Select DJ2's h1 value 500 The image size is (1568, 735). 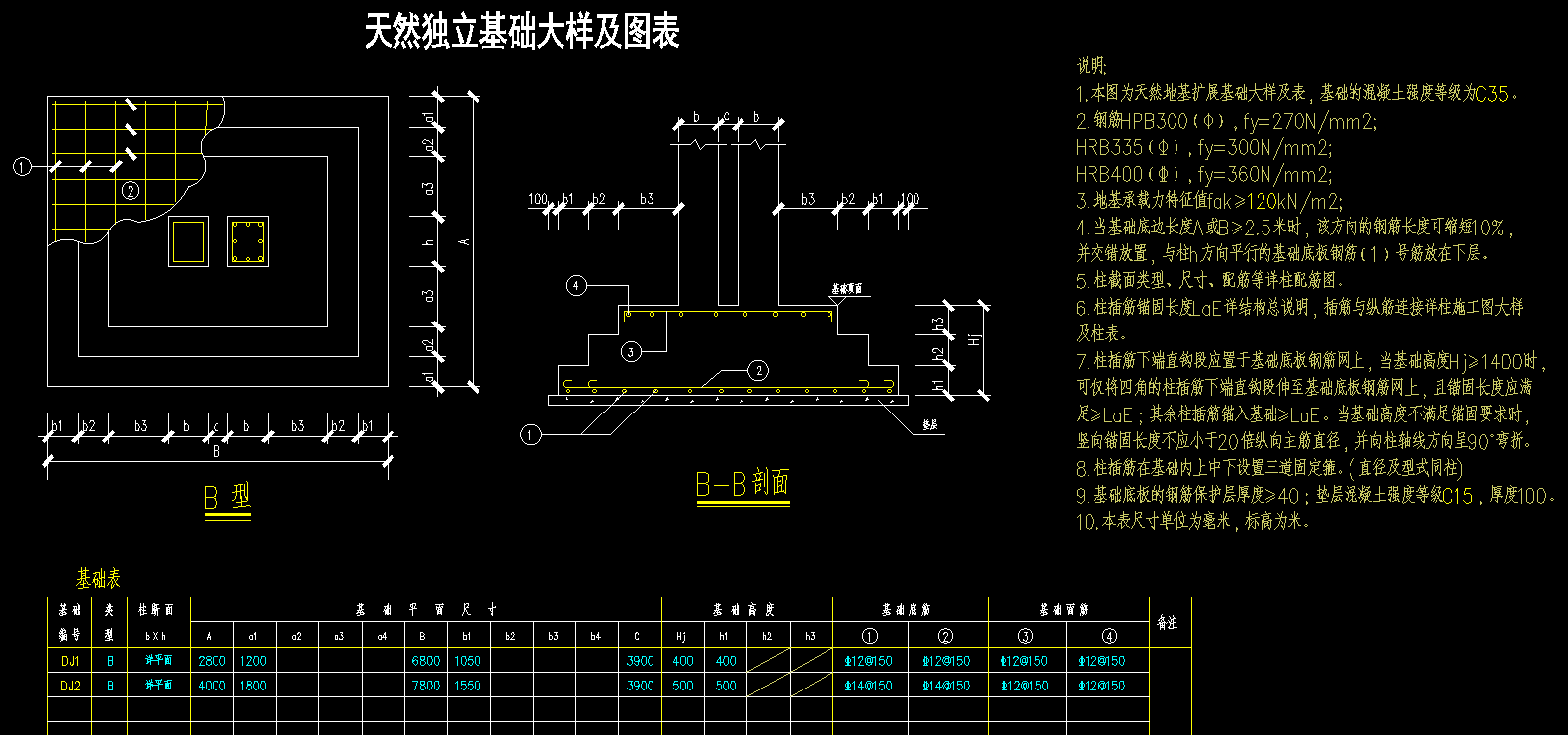(726, 686)
